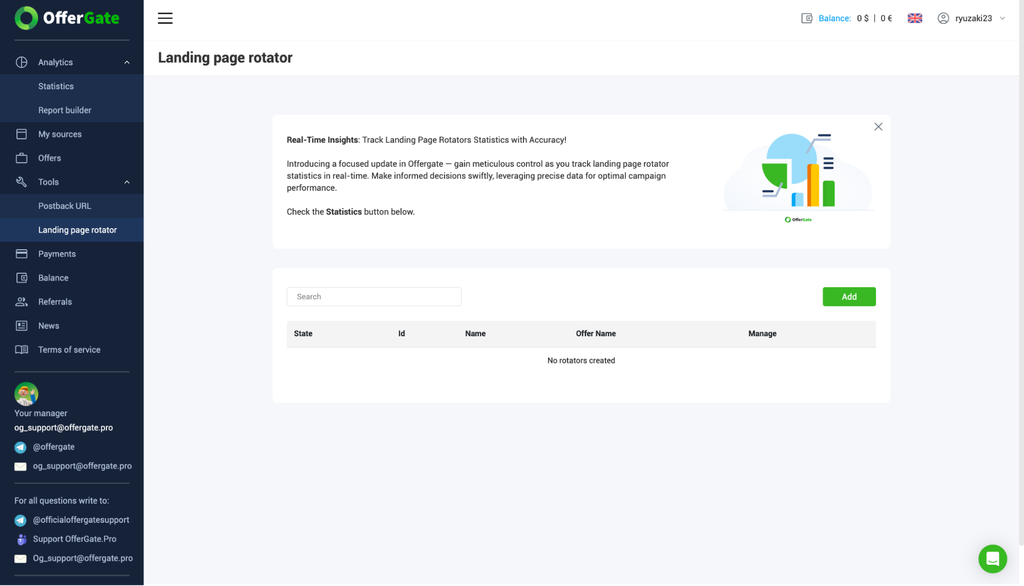Click the green Add button
The width and height of the screenshot is (1024, 586).
click(849, 297)
